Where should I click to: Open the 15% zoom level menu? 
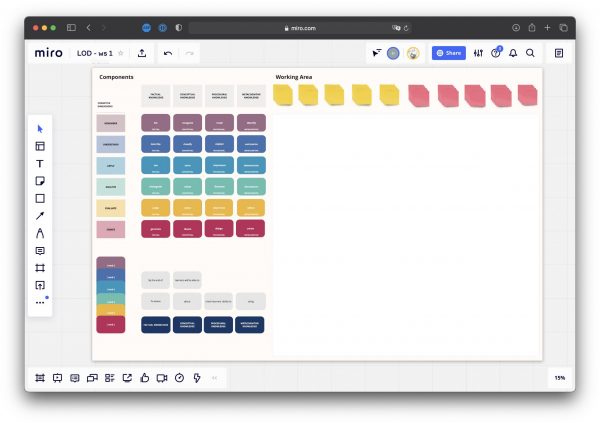[x=559, y=377]
